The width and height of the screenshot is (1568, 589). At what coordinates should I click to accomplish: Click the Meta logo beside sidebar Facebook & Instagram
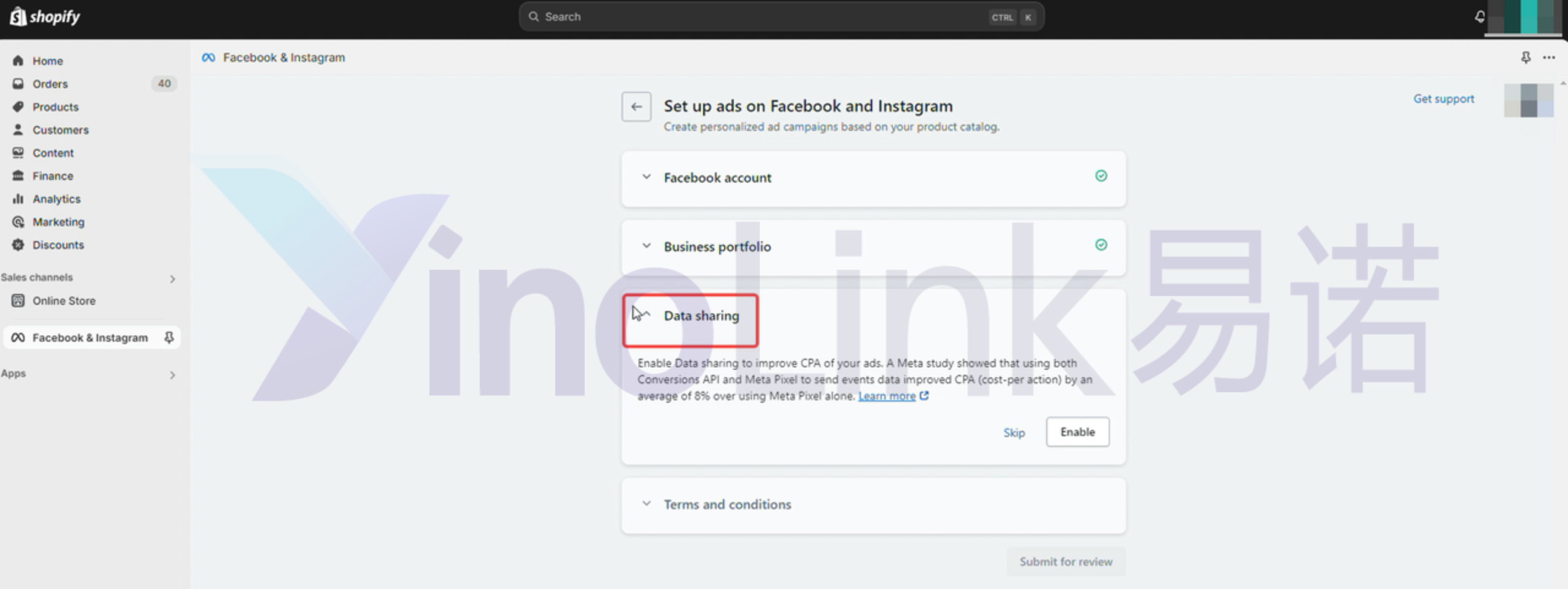click(x=18, y=337)
